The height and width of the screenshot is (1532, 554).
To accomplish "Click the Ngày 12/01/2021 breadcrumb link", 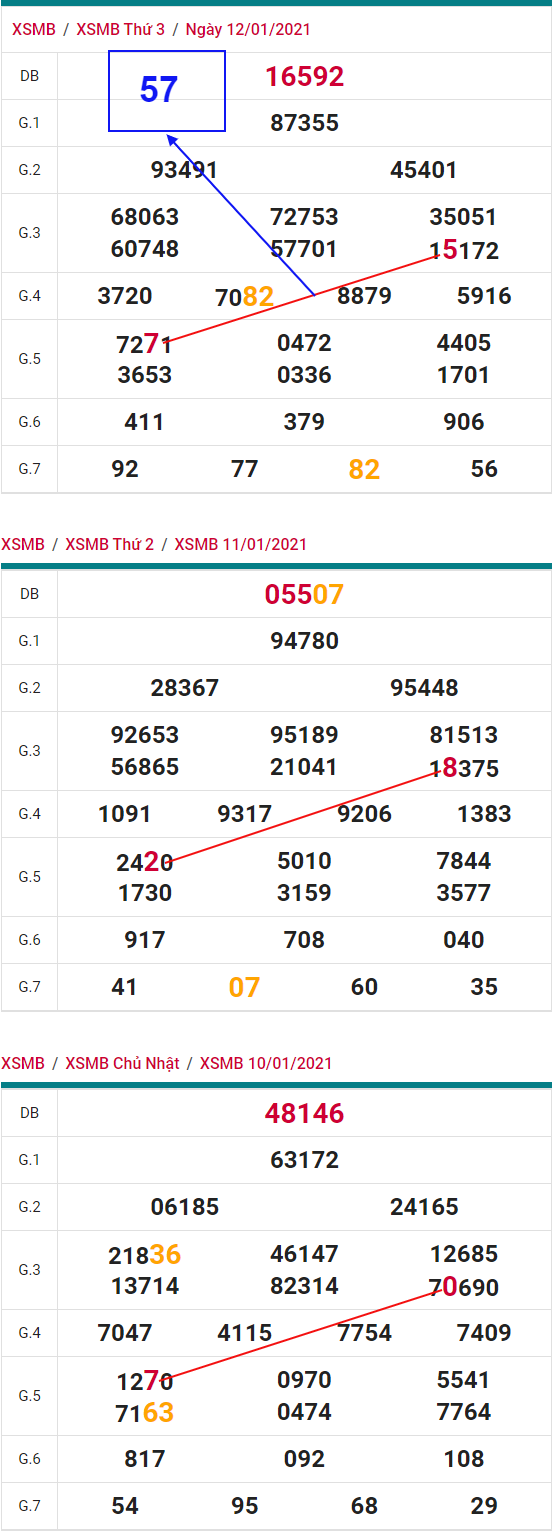I will coord(248,29).
